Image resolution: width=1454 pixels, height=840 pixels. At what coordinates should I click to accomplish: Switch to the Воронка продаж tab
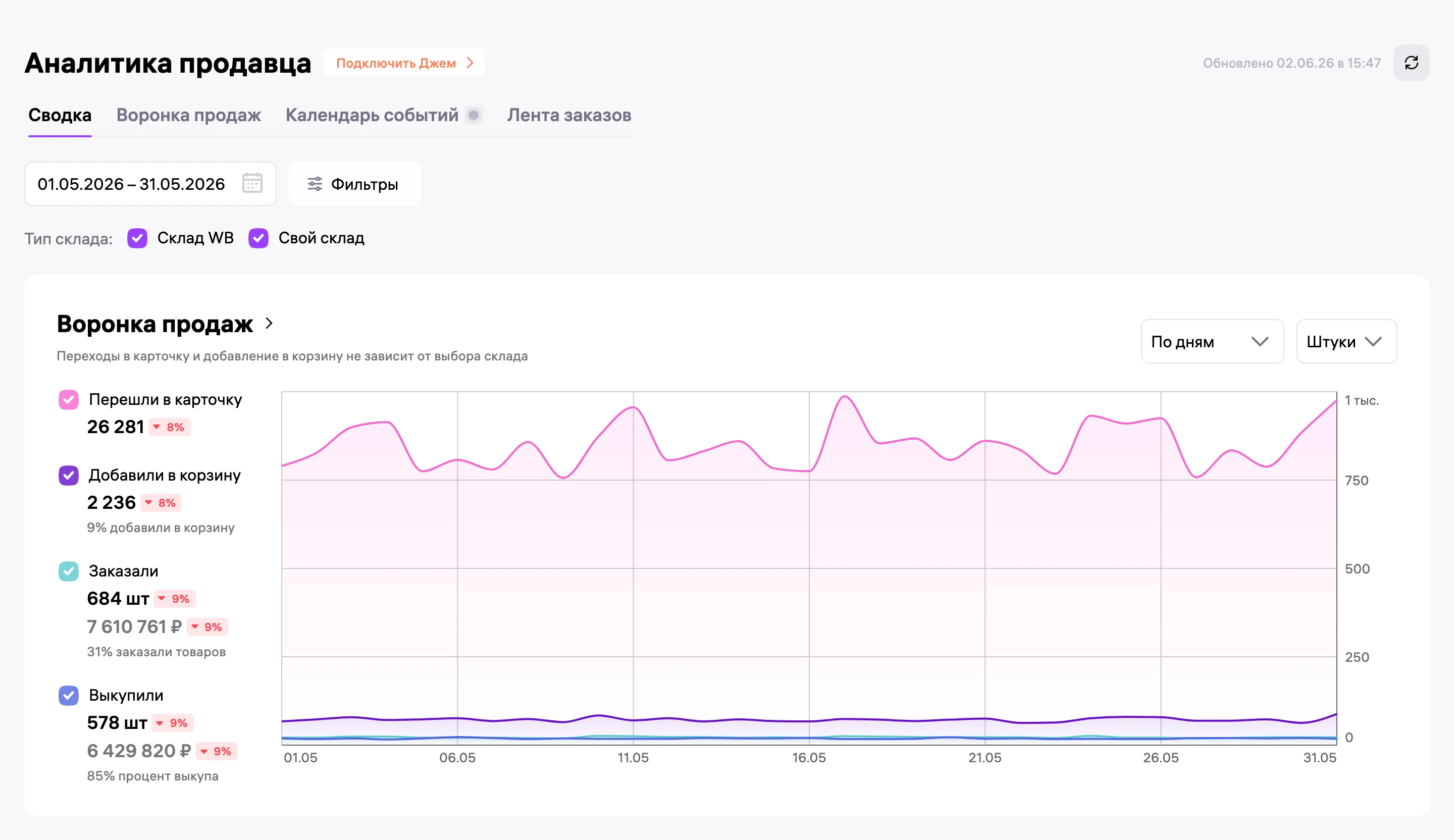pos(189,116)
